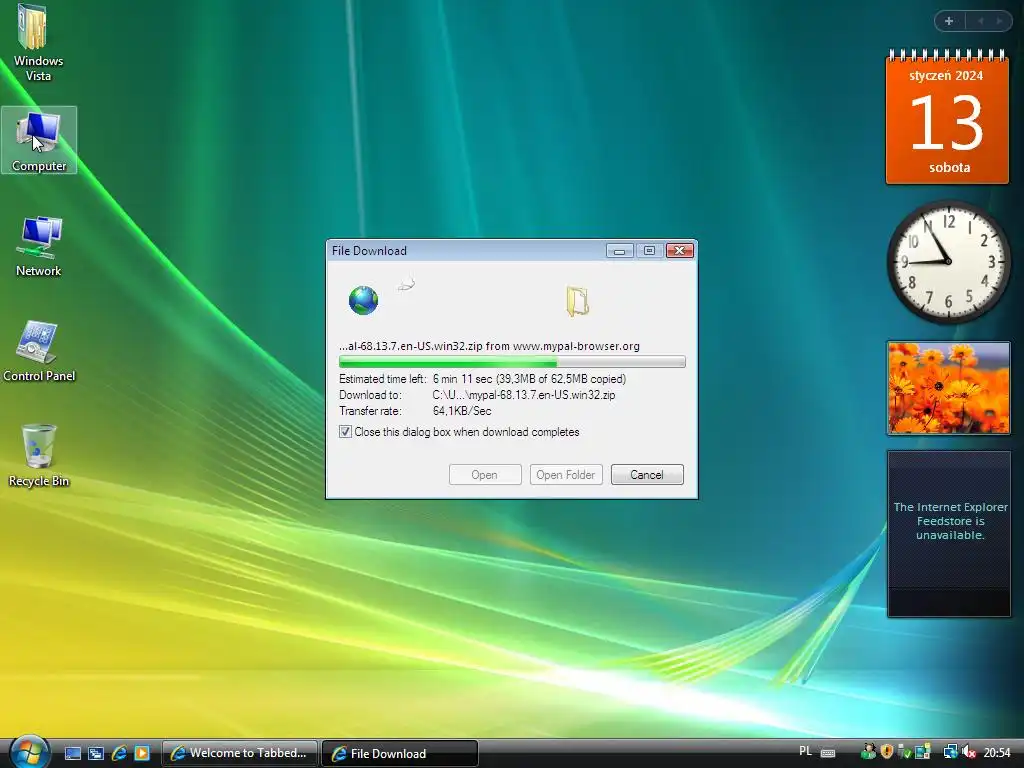Screen dimensions: 1024x768
Task: Select the Control Panel desktop icon
Action: (x=39, y=351)
